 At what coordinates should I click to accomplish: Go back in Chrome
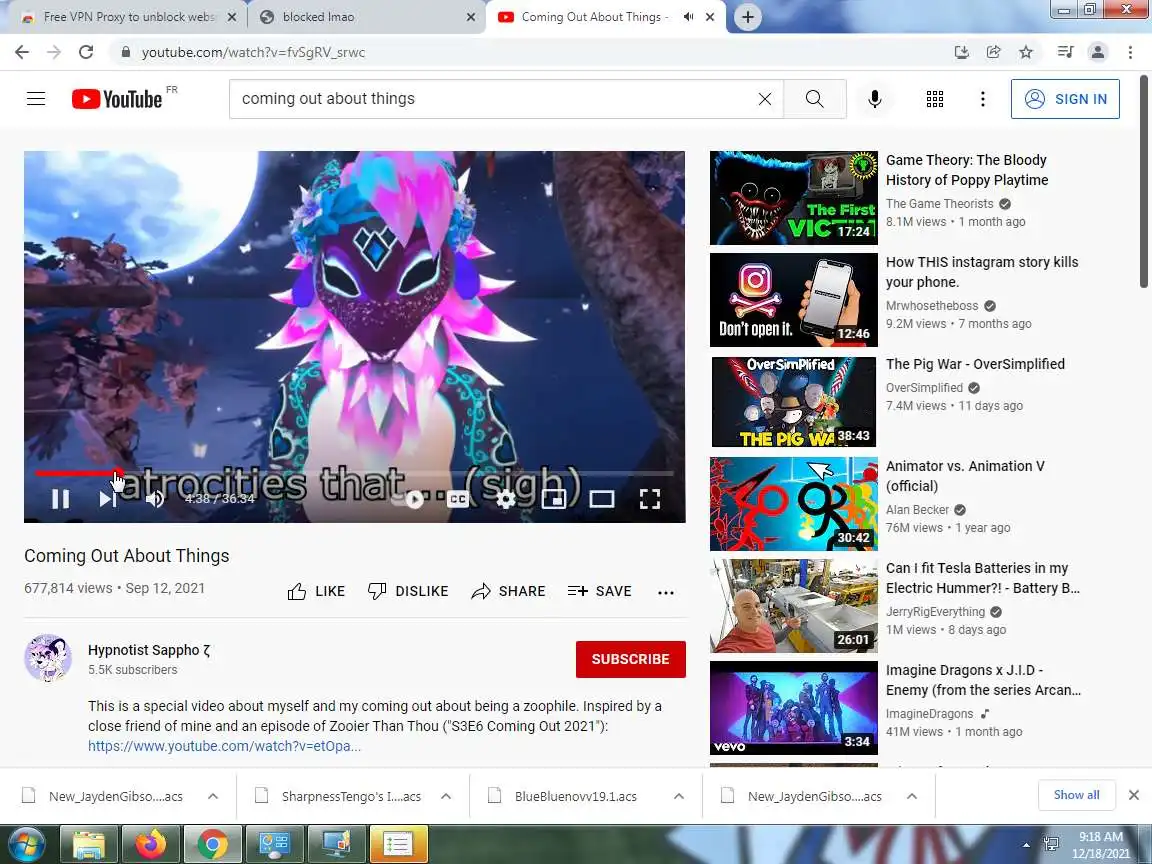coord(22,52)
